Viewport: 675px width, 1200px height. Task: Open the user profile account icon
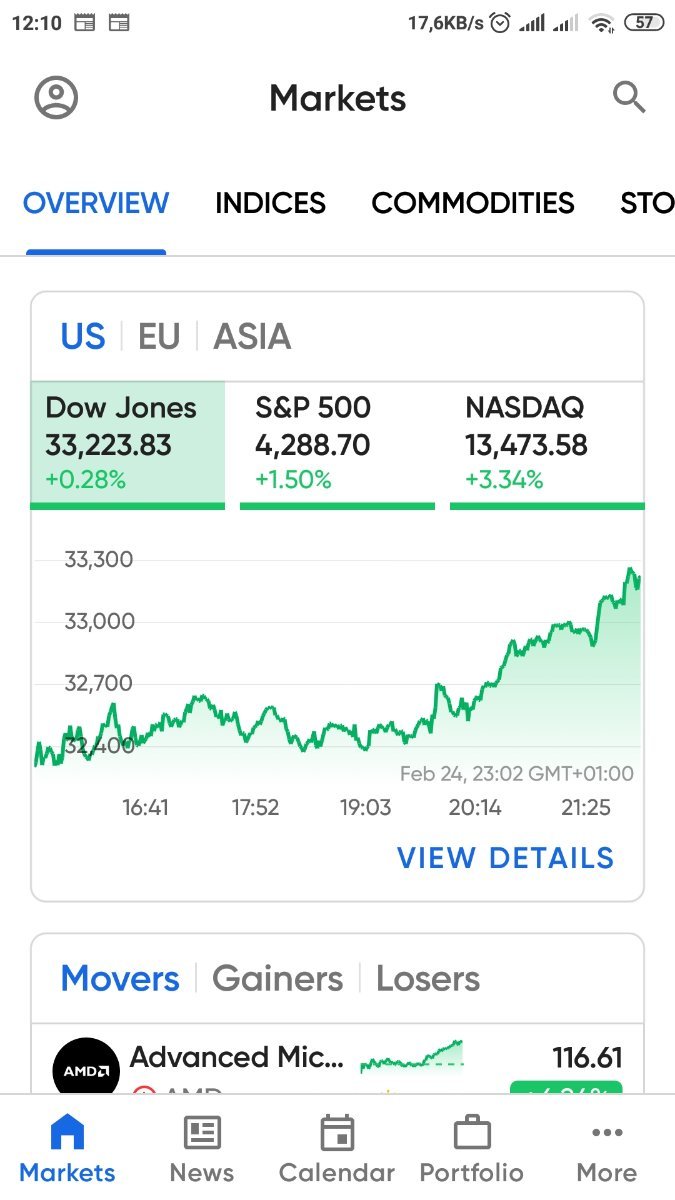(x=56, y=98)
